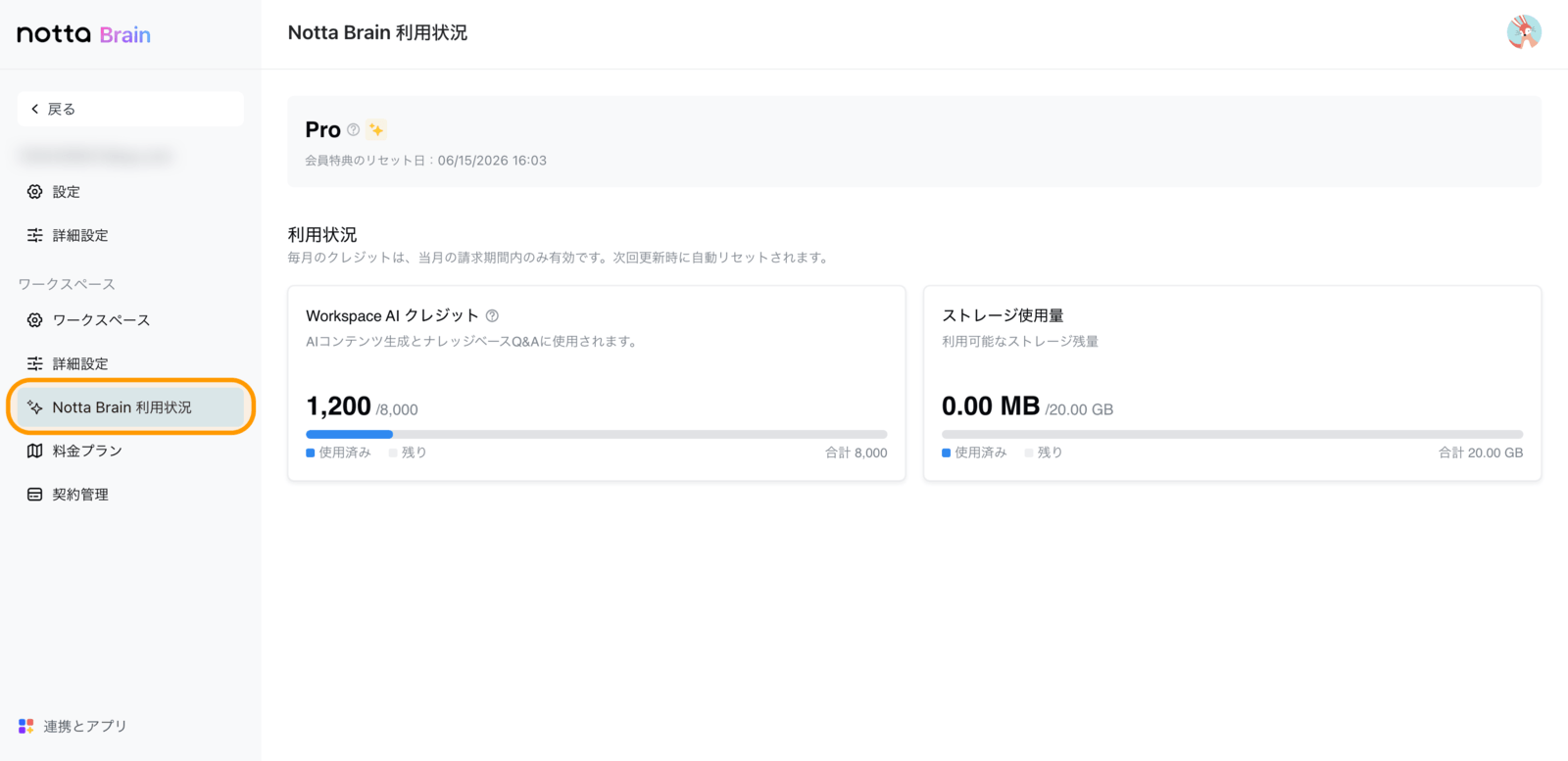1568x761 pixels.
Task: Click sliders icon of workspace 詳細設定
Action: 35,363
